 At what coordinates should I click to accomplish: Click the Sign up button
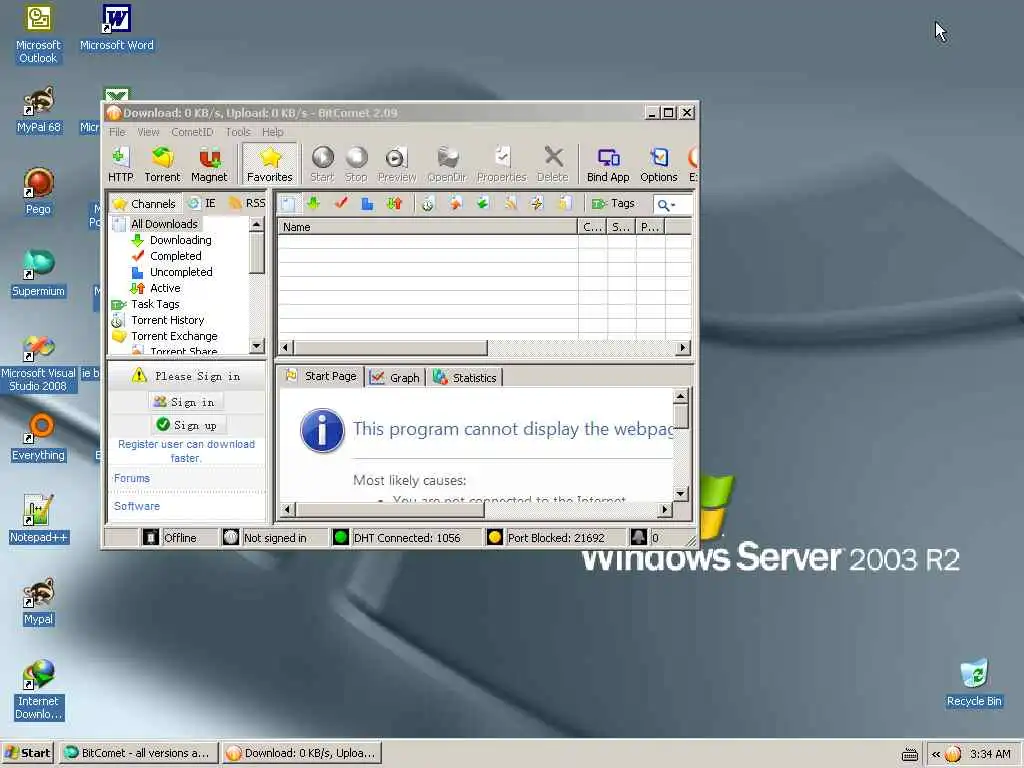[x=187, y=425]
